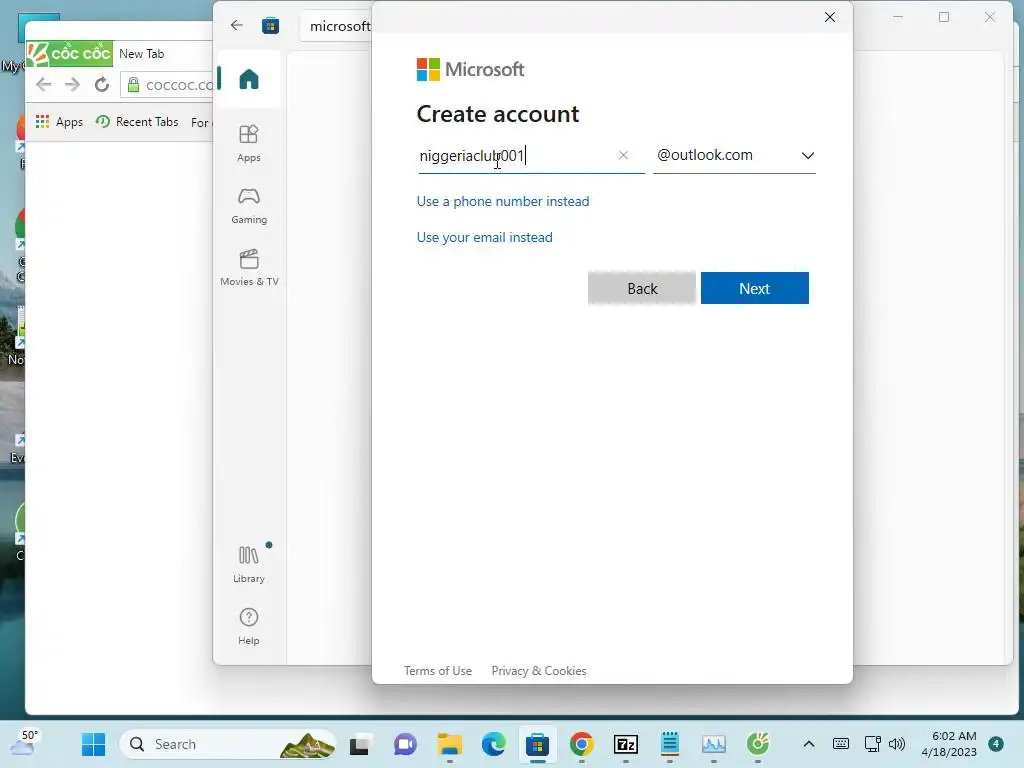The image size is (1024, 768).
Task: Open Privacy & Cookies link
Action: 539,671
